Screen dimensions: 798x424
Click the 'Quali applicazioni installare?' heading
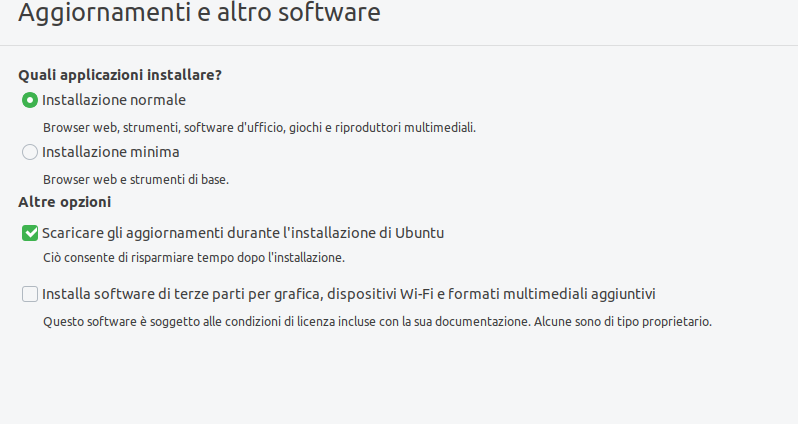(x=120, y=75)
